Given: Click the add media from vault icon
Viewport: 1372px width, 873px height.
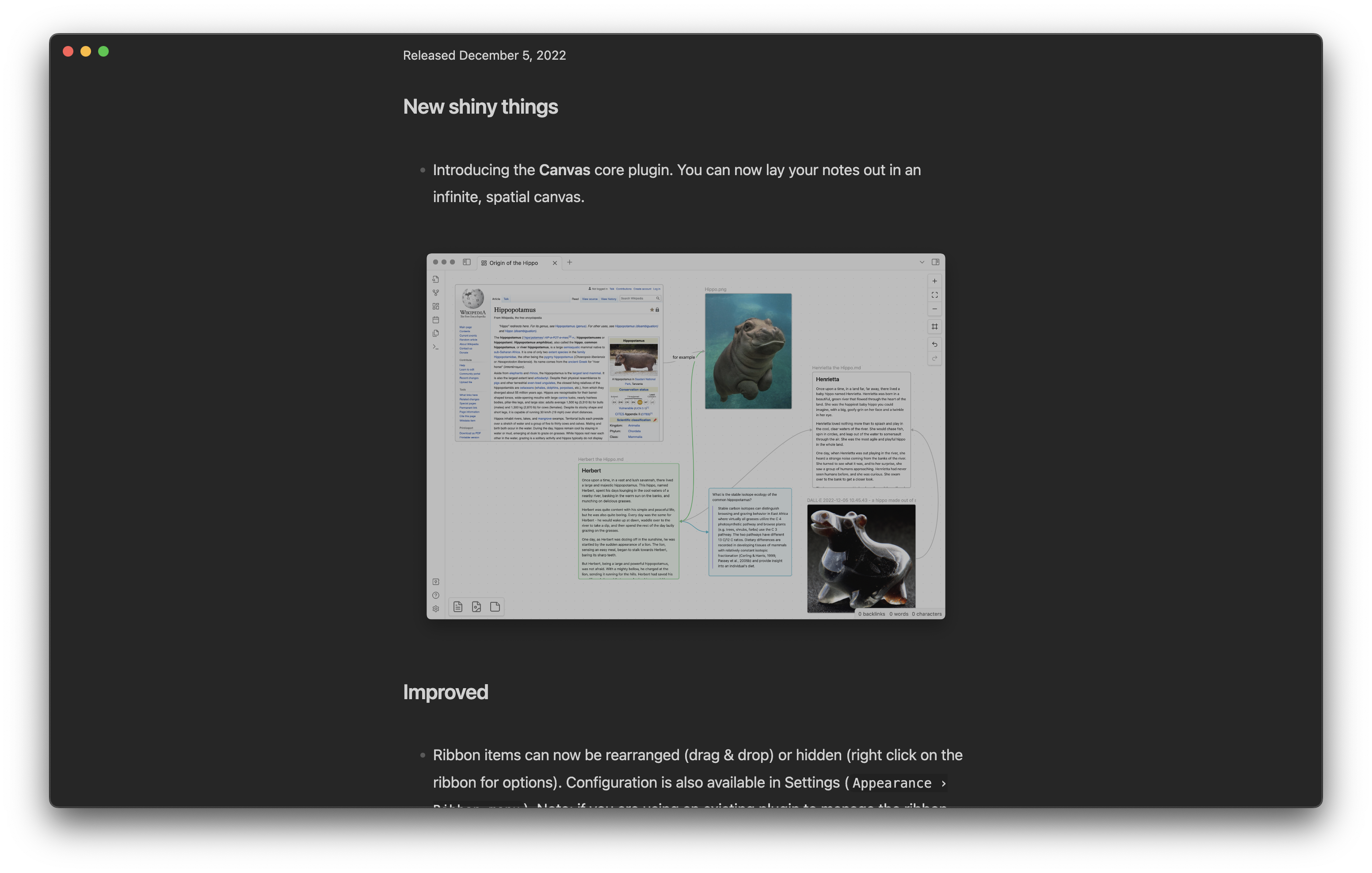Looking at the screenshot, I should pos(476,607).
